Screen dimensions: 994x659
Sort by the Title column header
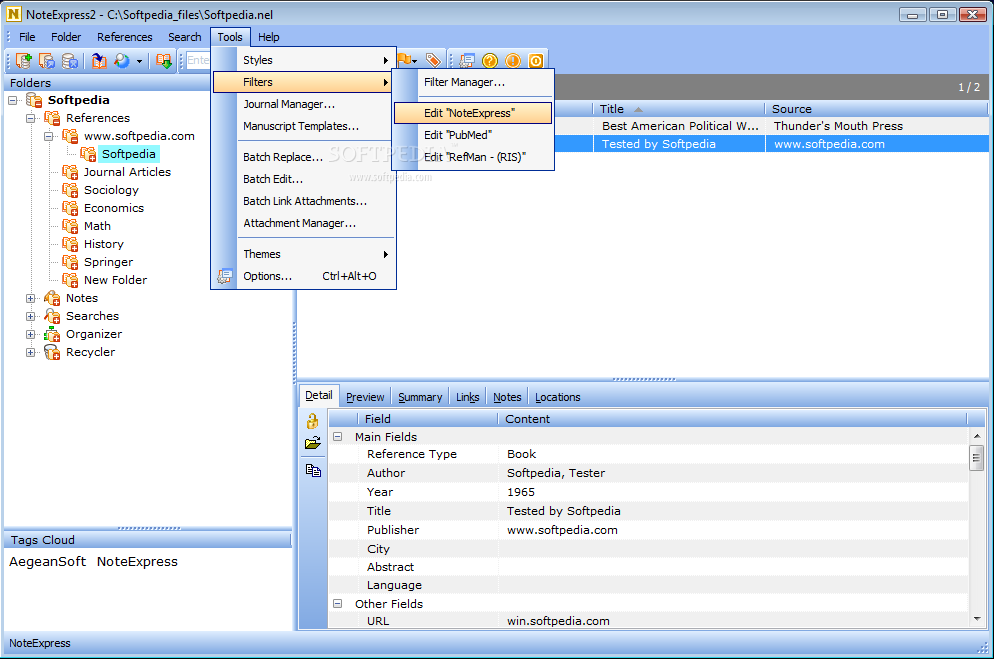[x=678, y=109]
